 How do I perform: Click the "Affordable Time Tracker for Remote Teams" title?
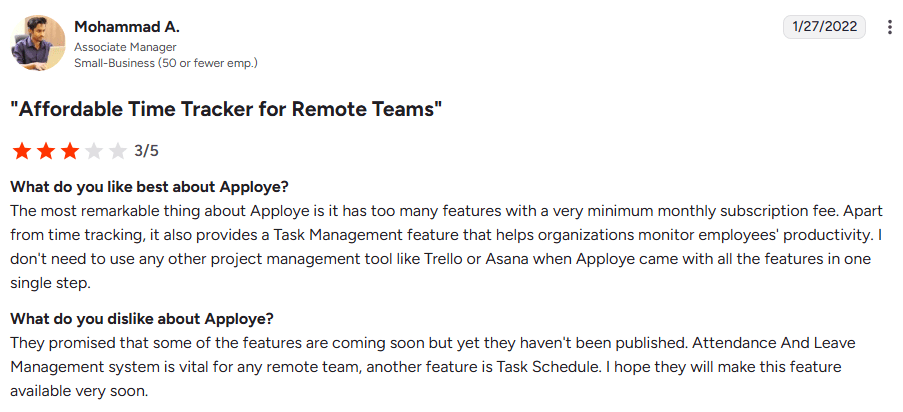[x=226, y=109]
